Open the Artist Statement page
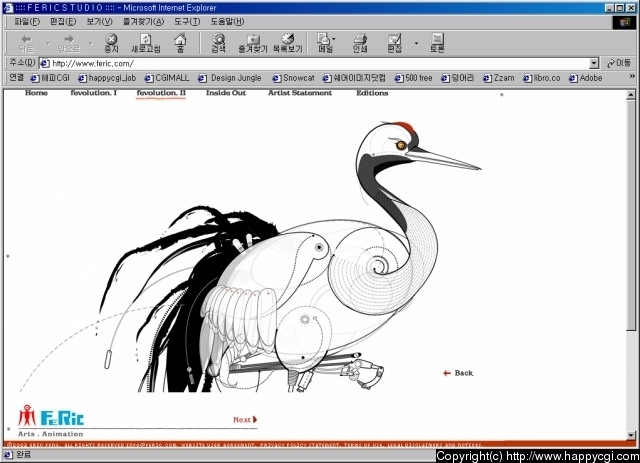 point(300,93)
